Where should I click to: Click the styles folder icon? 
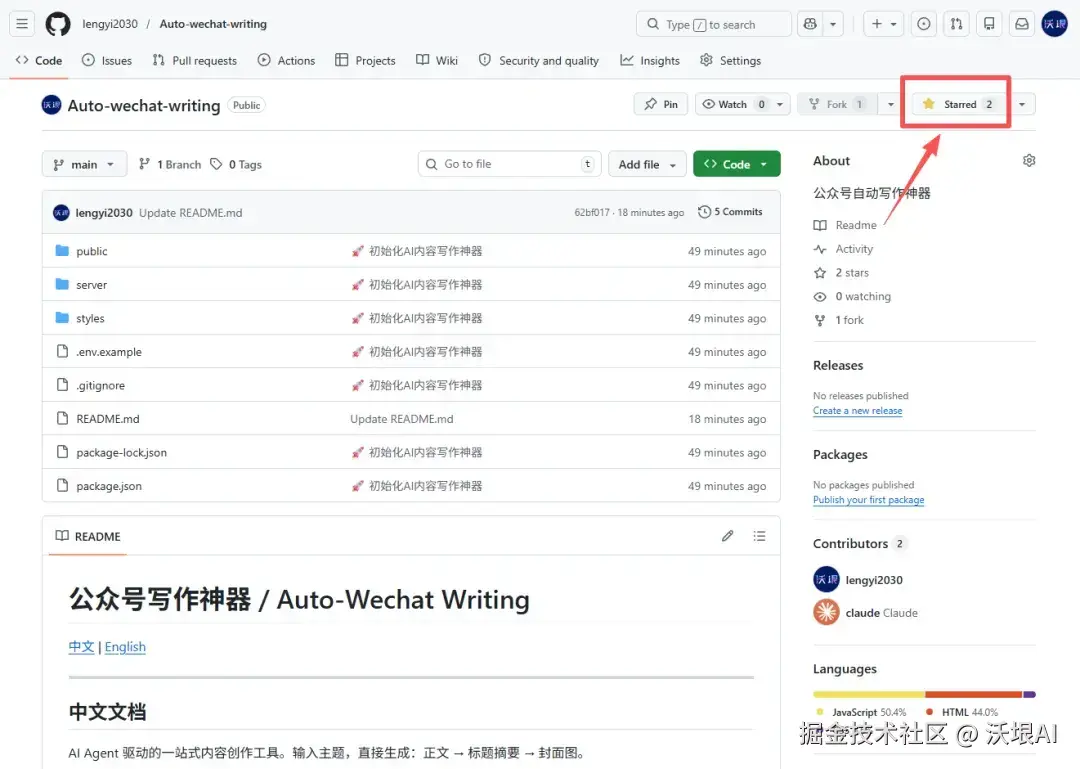62,318
